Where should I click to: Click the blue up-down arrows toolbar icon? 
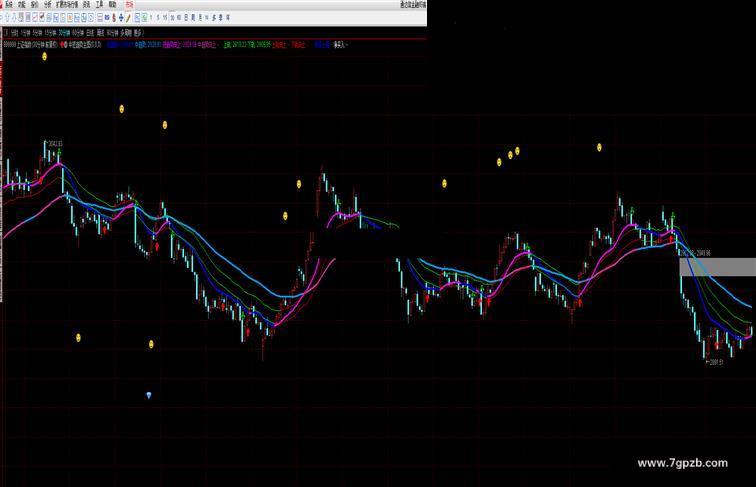[121, 18]
